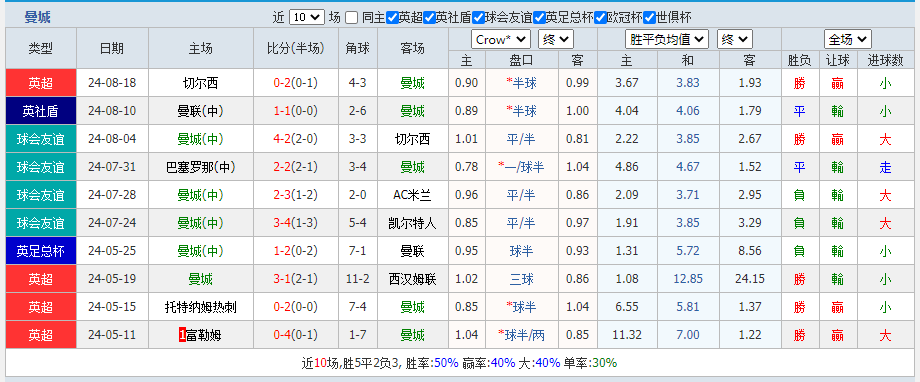
Task: Open the 终 dropdown next to 胜平负均值
Action: [735, 40]
